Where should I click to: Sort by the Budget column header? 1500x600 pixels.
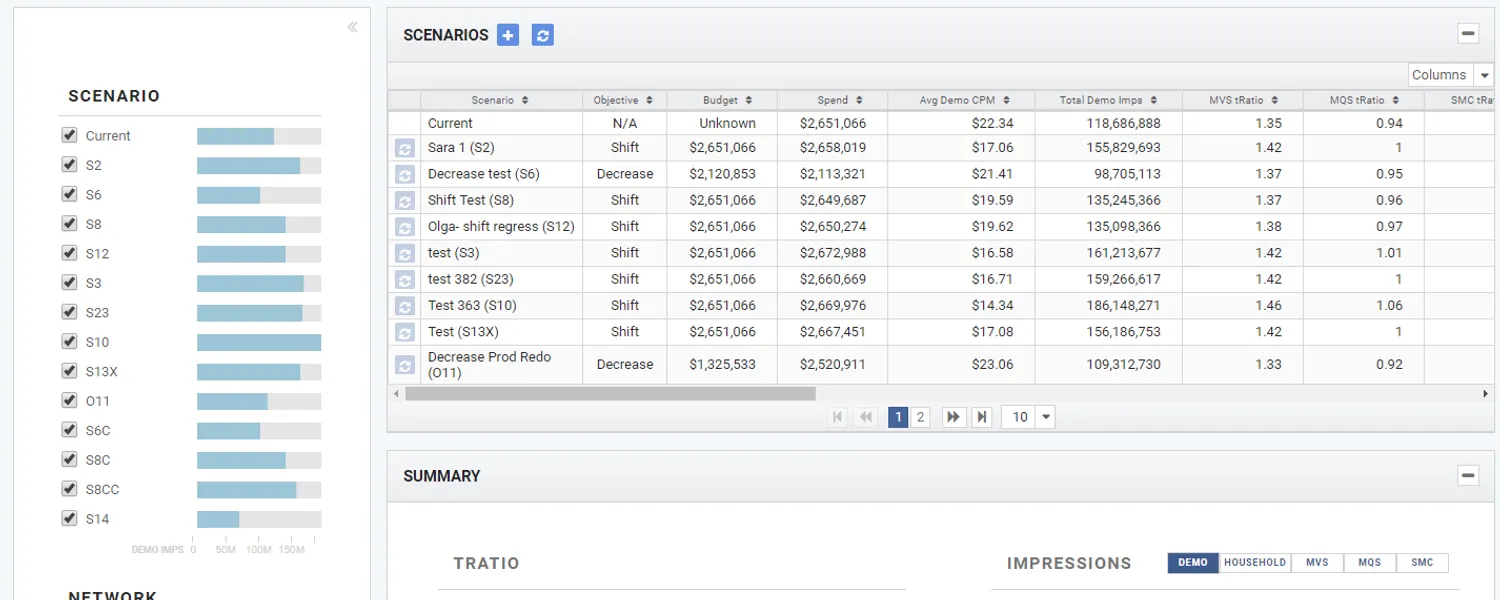pyautogui.click(x=721, y=100)
